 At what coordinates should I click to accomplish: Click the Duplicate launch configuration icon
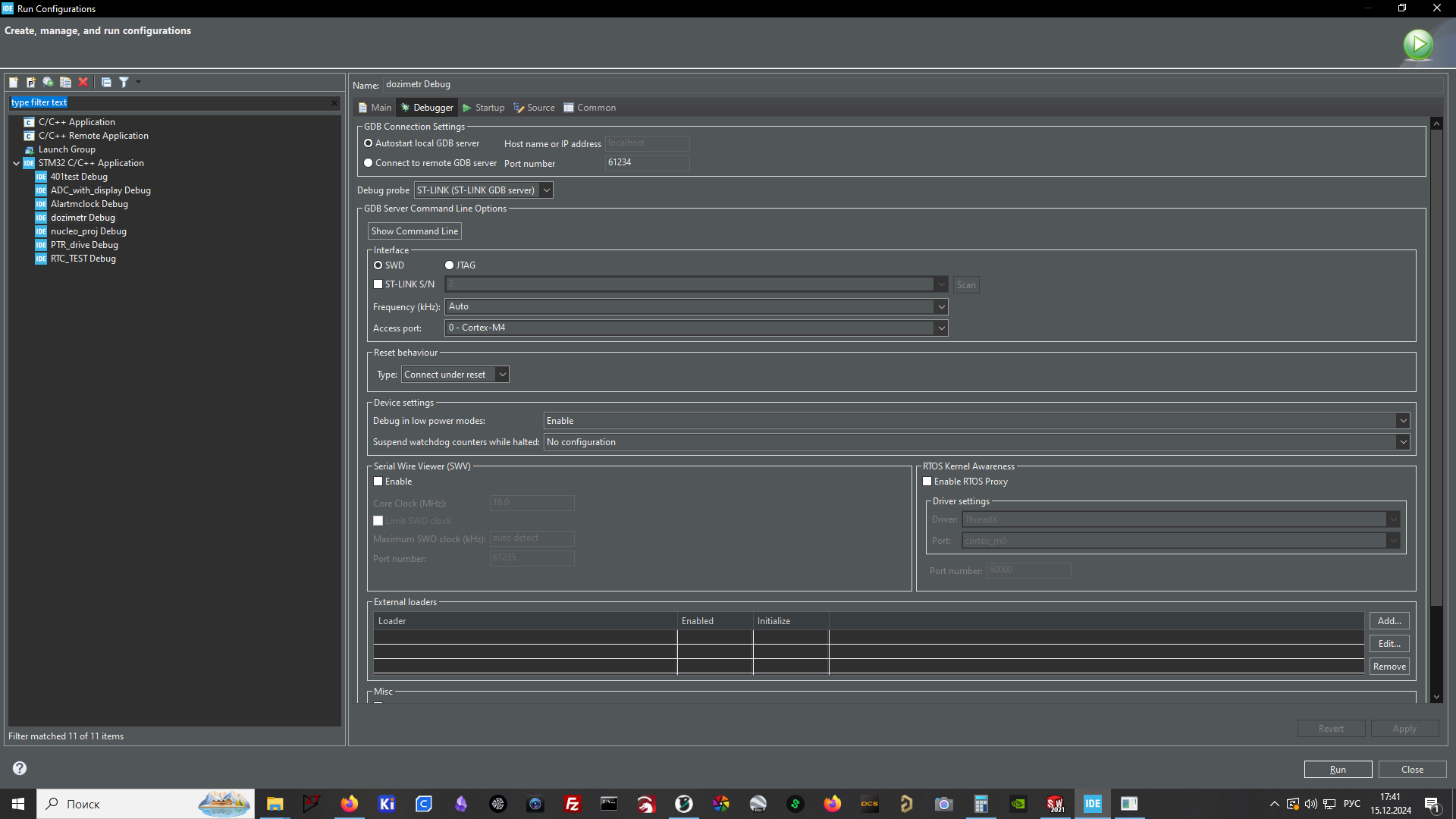[65, 82]
